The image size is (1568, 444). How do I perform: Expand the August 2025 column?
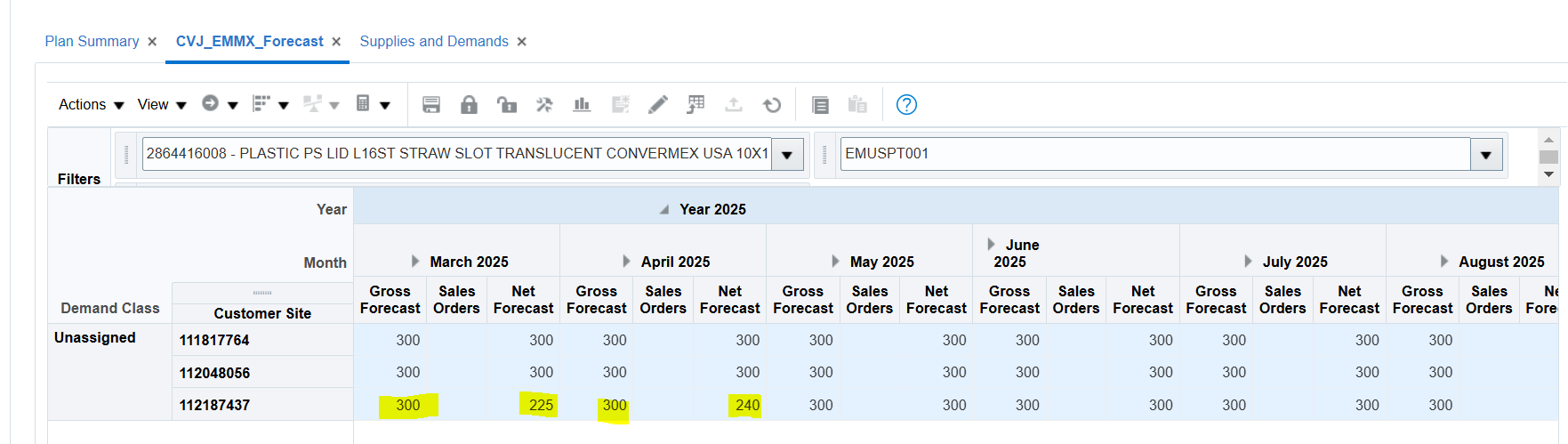1444,262
